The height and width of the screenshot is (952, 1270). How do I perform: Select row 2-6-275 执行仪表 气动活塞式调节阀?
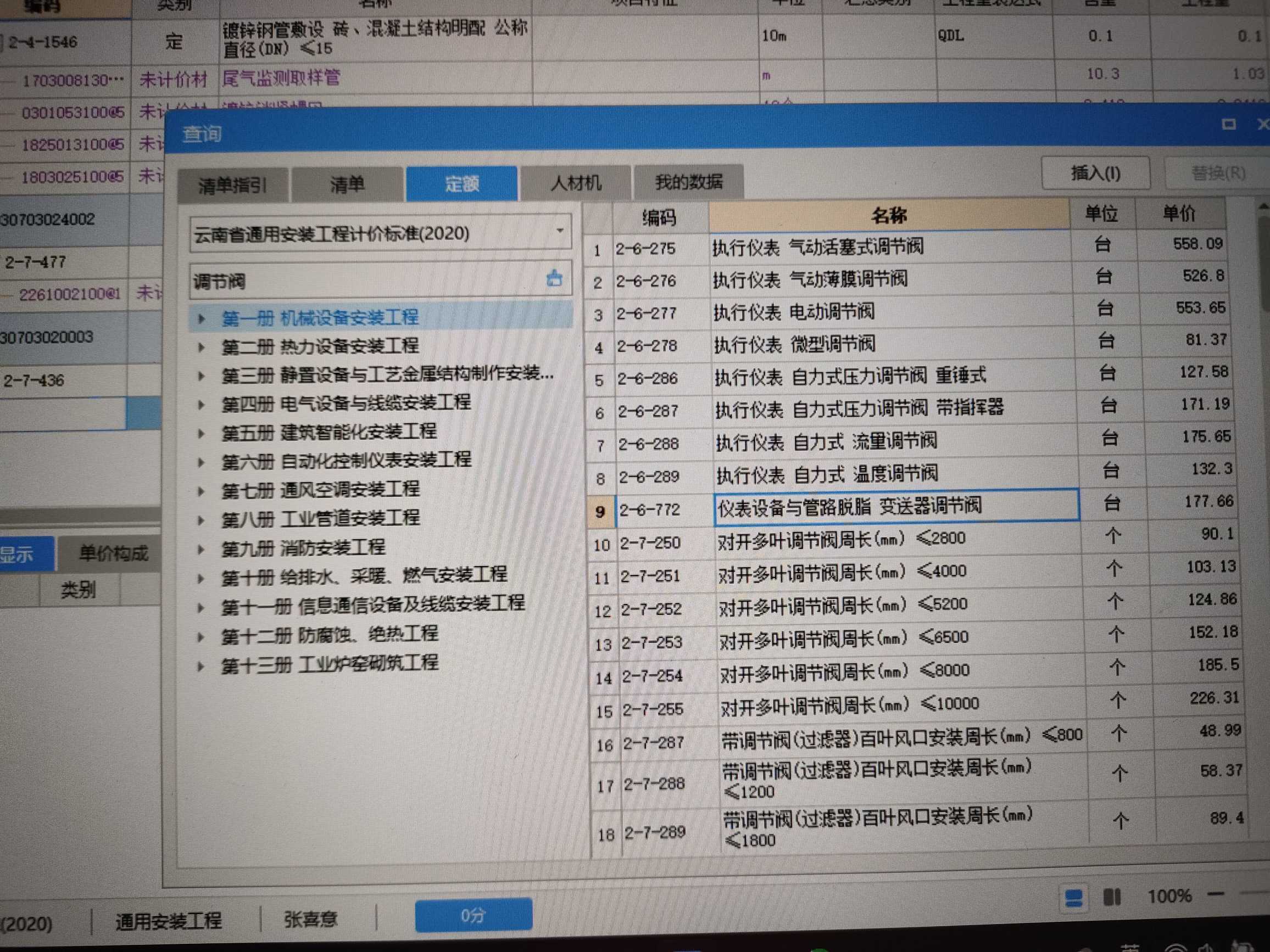[906, 247]
